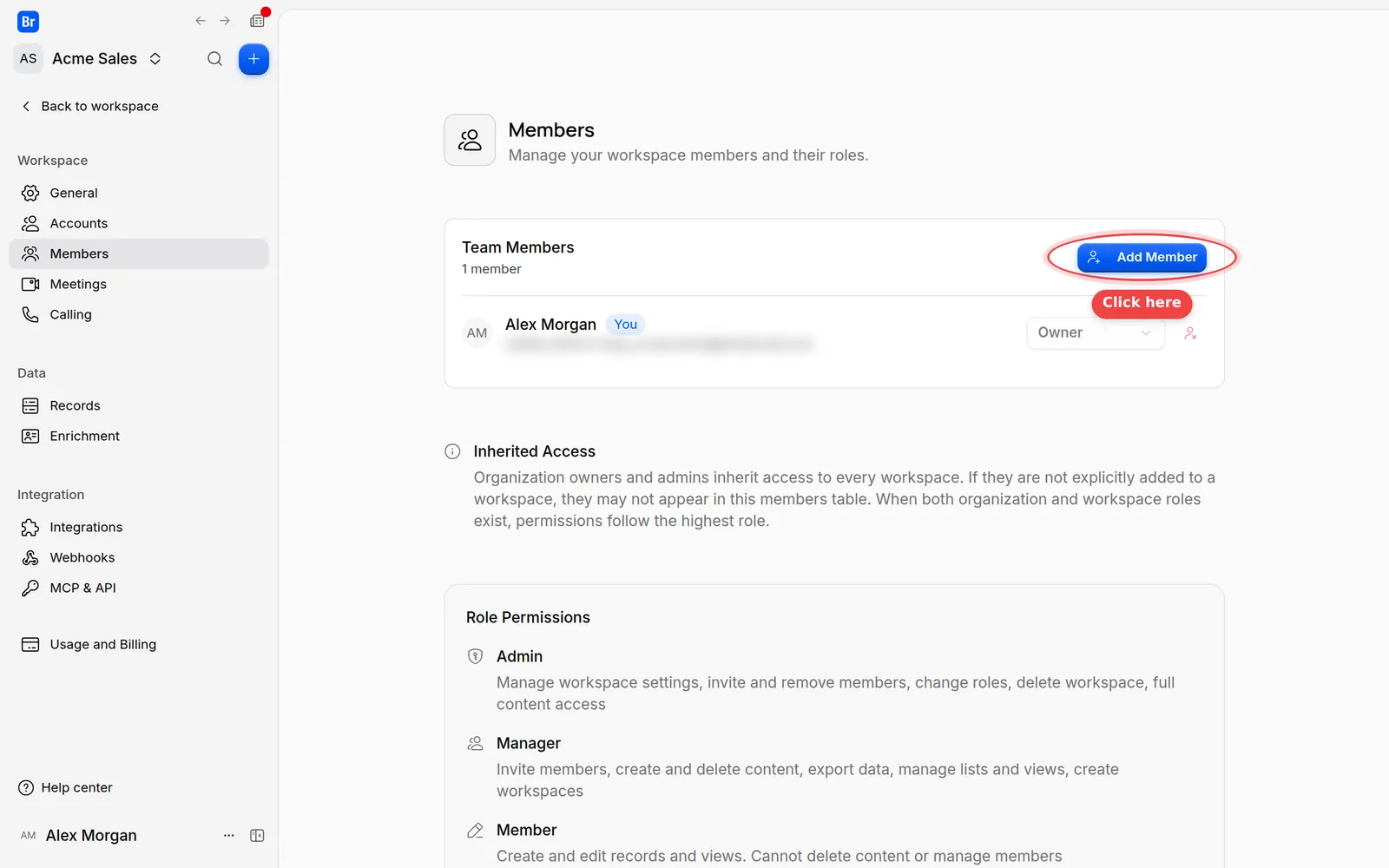Open the Webhooks page
The image size is (1389, 868).
(139, 557)
